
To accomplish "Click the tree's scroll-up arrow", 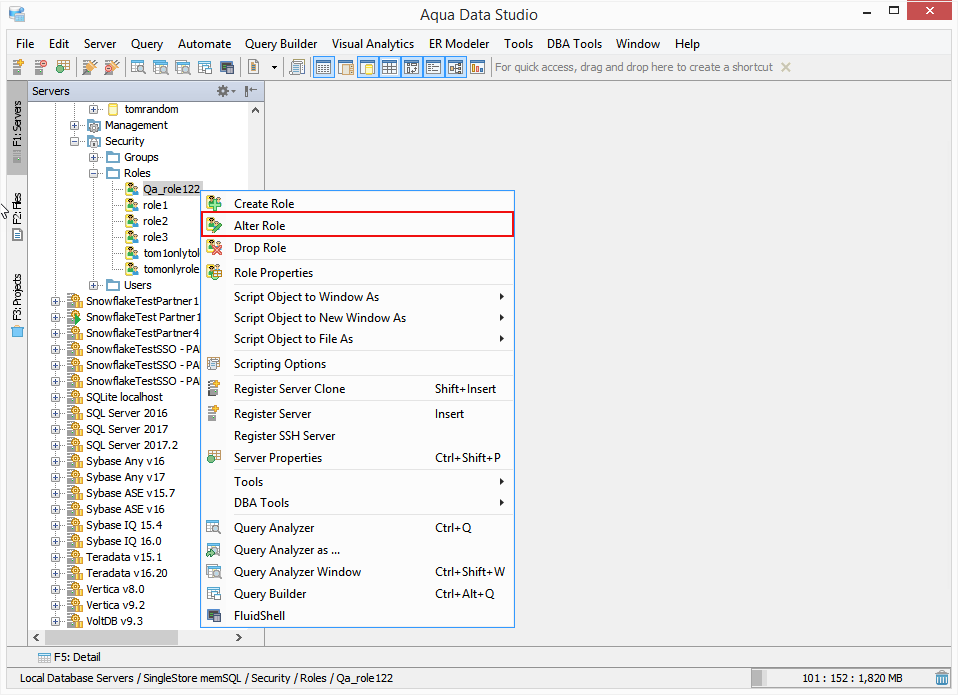I will (255, 110).
